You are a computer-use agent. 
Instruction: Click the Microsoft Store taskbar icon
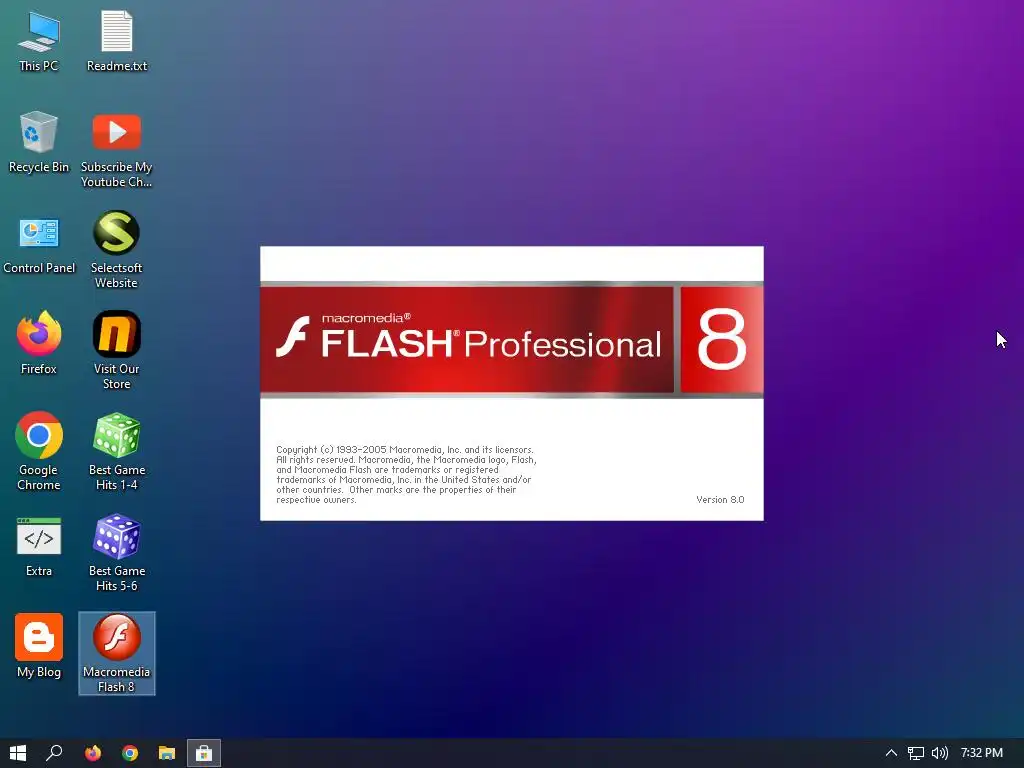[x=204, y=753]
